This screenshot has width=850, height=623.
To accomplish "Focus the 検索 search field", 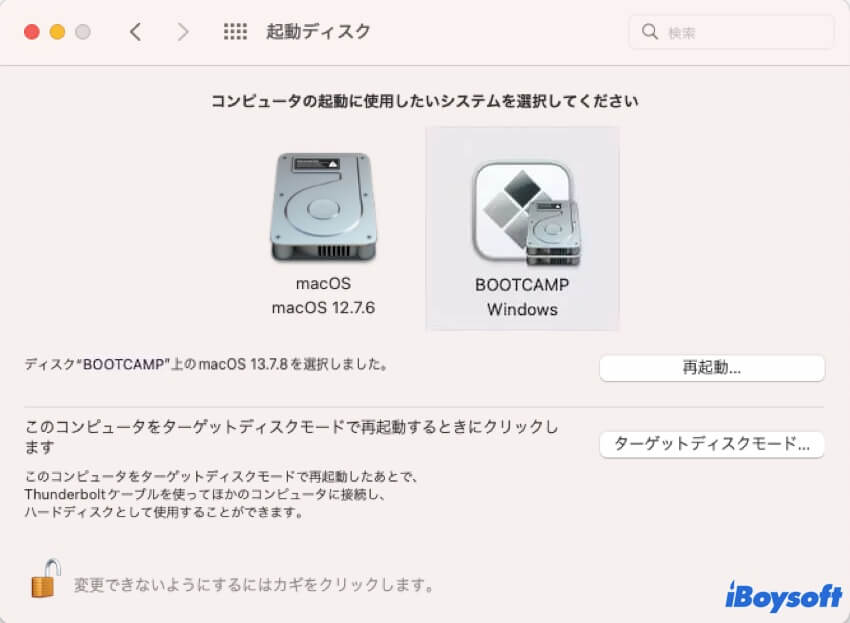I will (x=731, y=33).
